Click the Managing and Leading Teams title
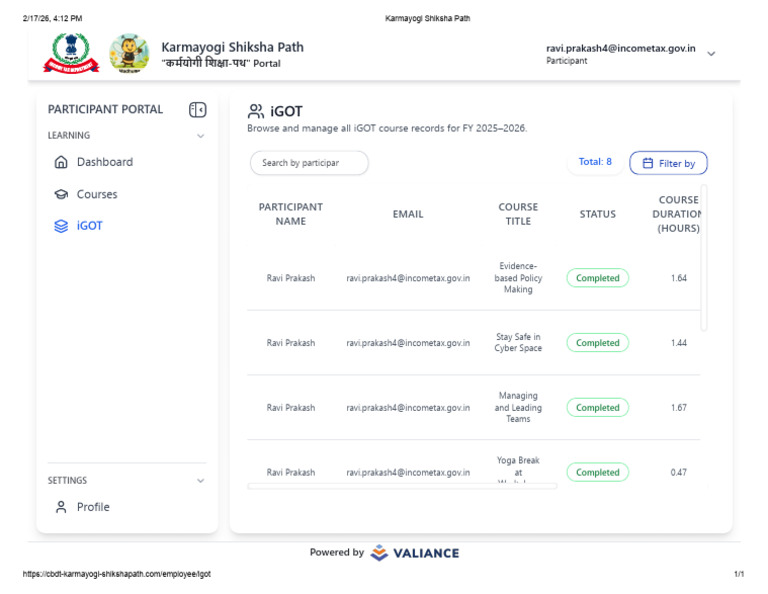The height and width of the screenshot is (594, 768). coord(518,407)
